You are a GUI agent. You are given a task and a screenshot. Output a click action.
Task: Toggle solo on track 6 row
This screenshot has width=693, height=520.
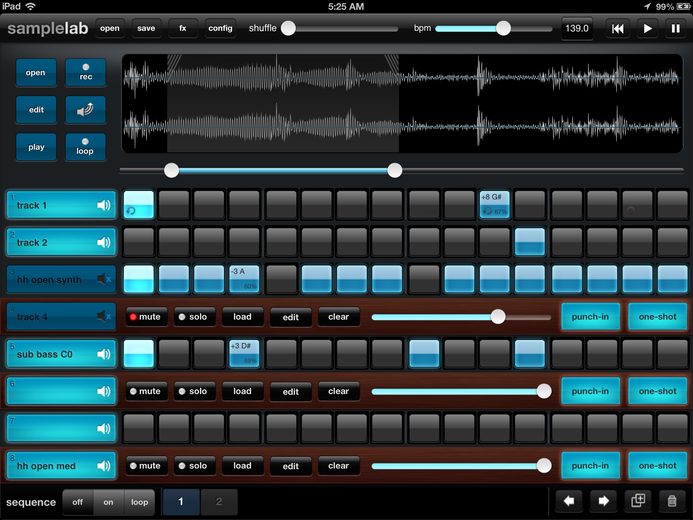click(194, 391)
